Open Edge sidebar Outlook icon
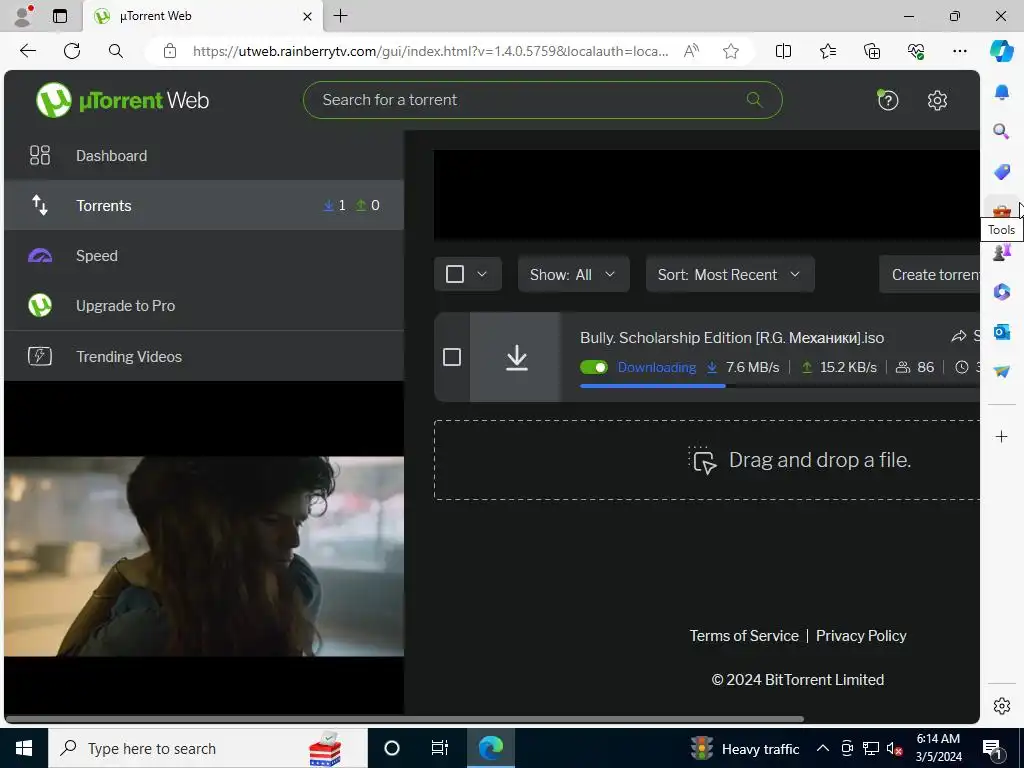 [1001, 332]
